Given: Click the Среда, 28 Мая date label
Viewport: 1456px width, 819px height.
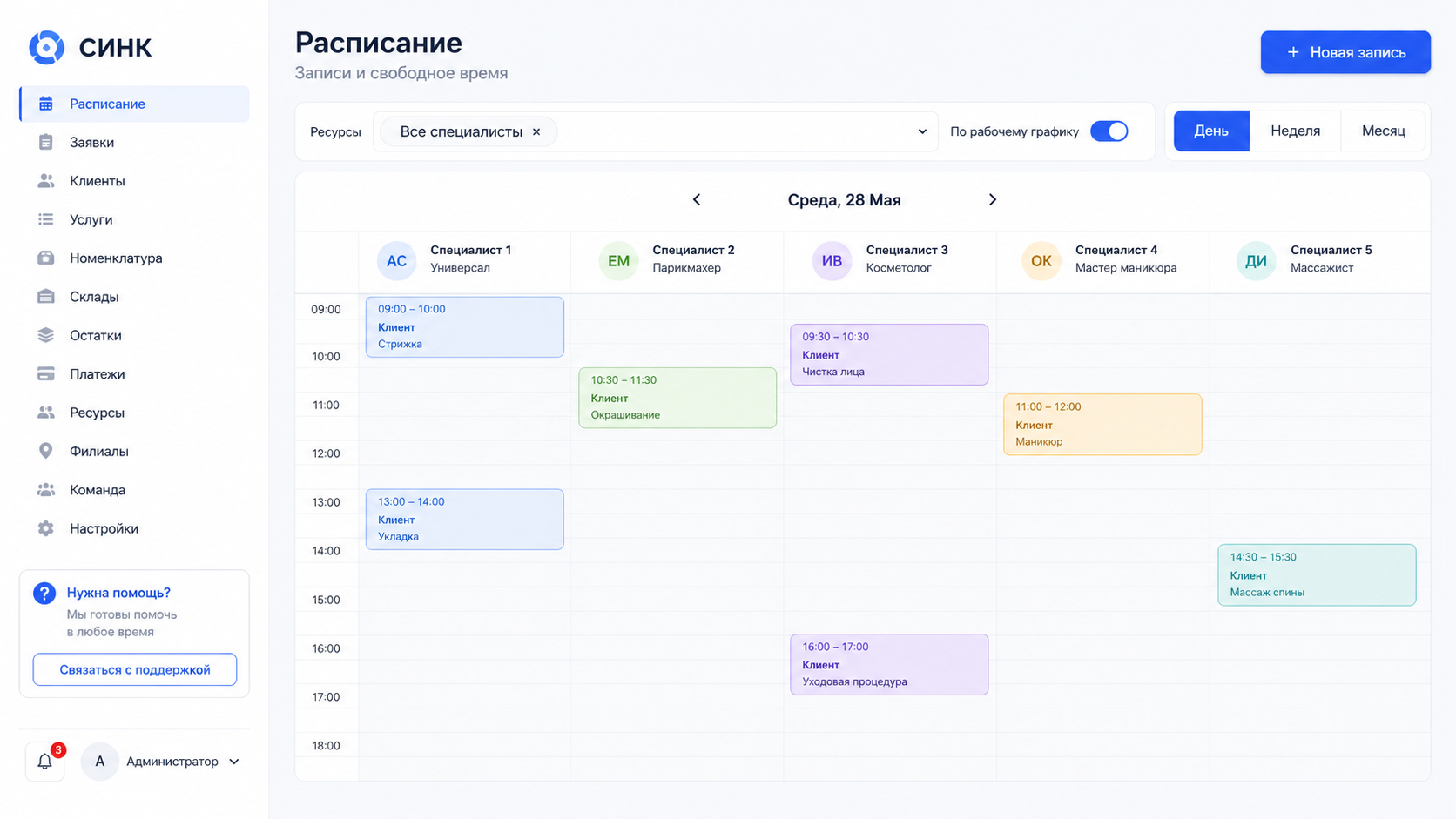Looking at the screenshot, I should tap(845, 200).
